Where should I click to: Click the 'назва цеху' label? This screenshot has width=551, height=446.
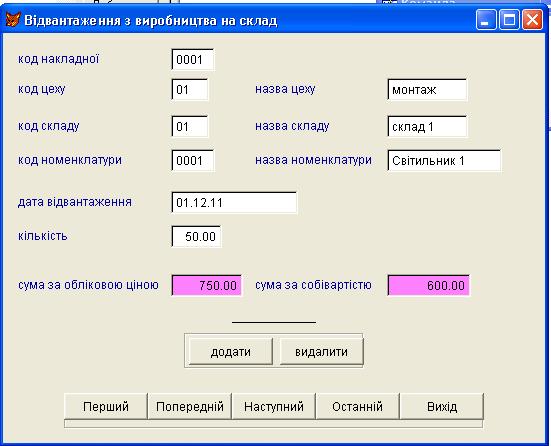(285, 89)
